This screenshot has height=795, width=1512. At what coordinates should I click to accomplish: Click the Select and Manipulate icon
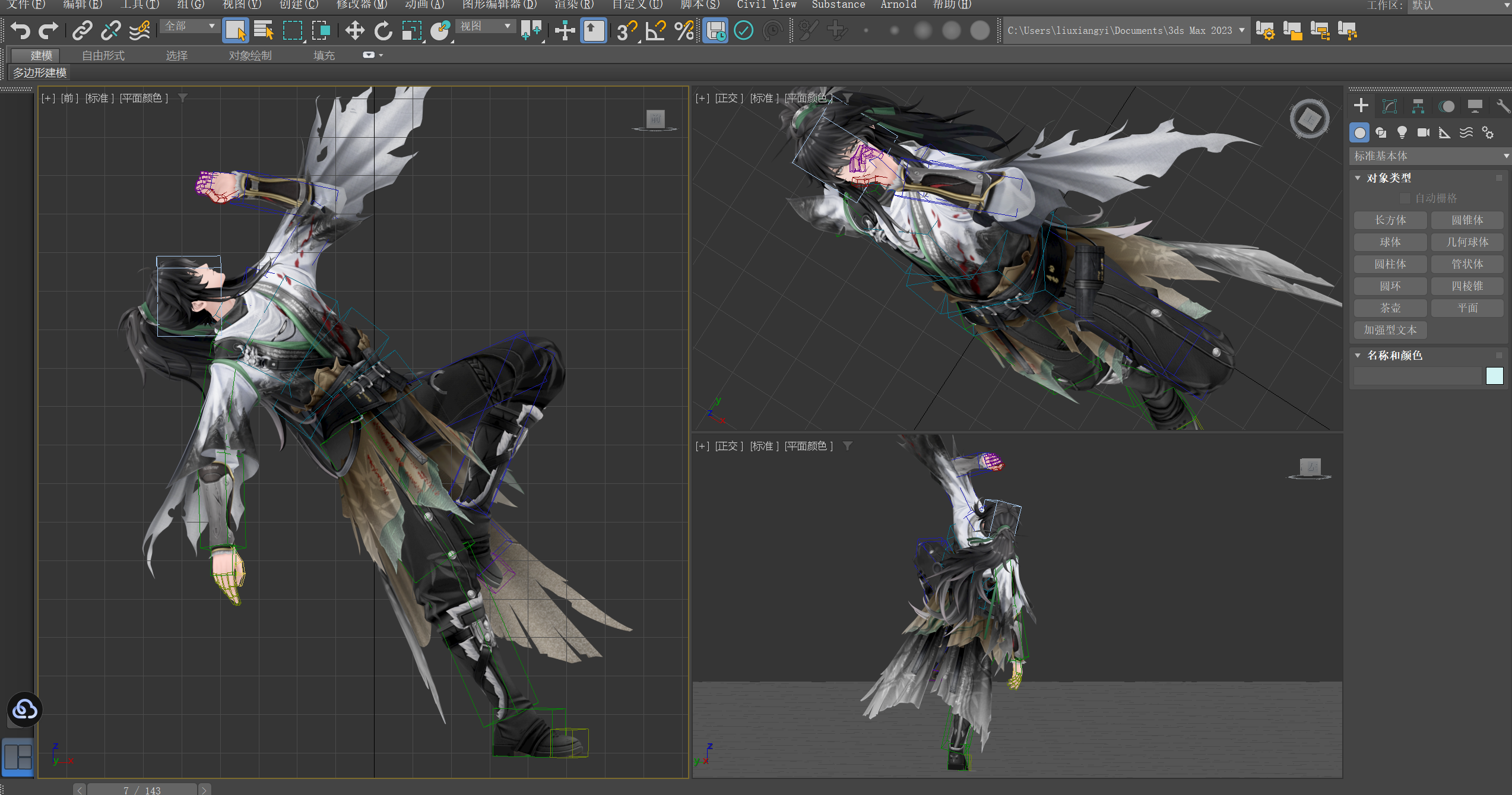coord(565,30)
